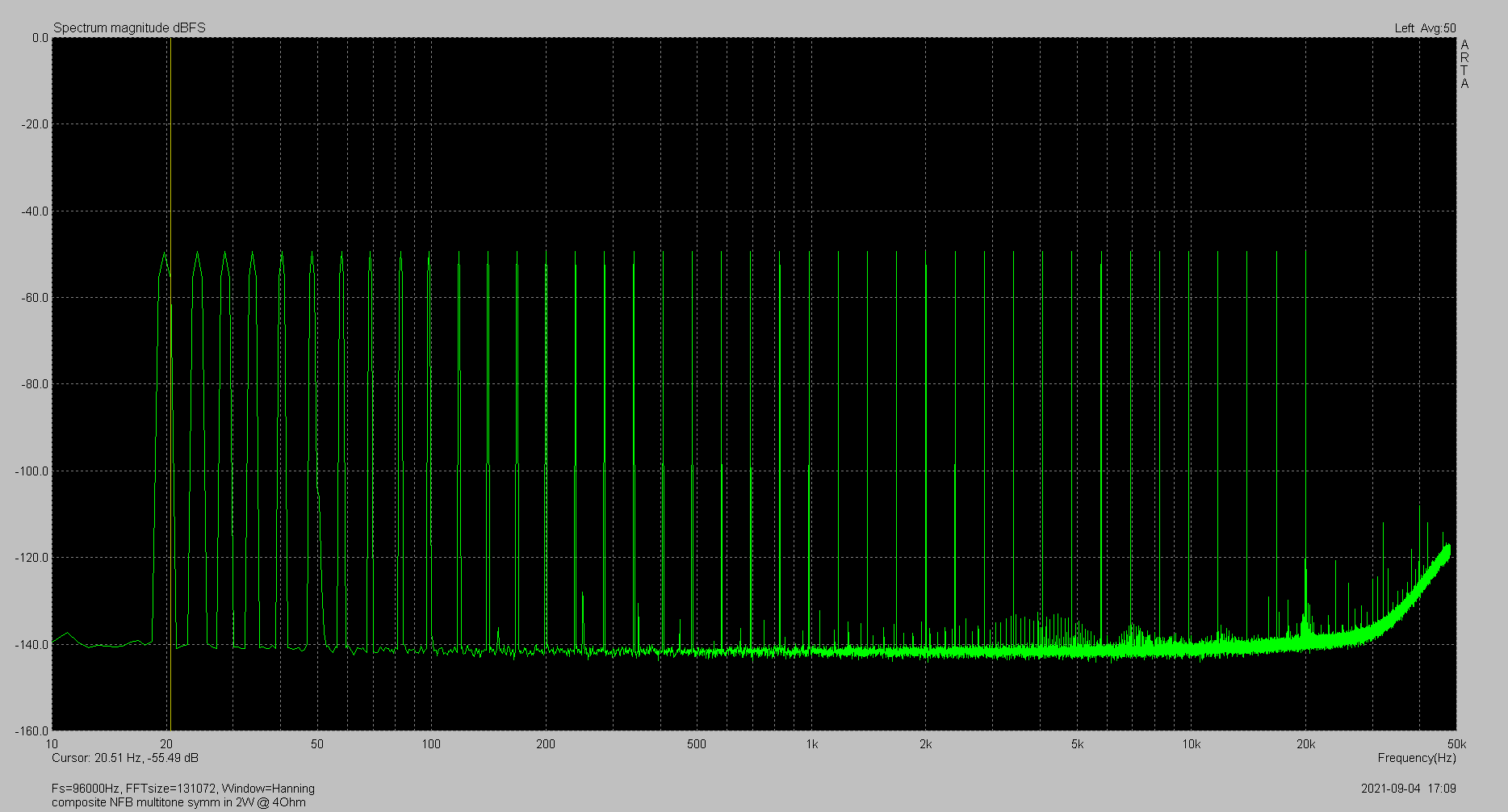Click the '-80.0' y-axis label
Viewport: 1508px width, 812px height.
click(x=36, y=384)
